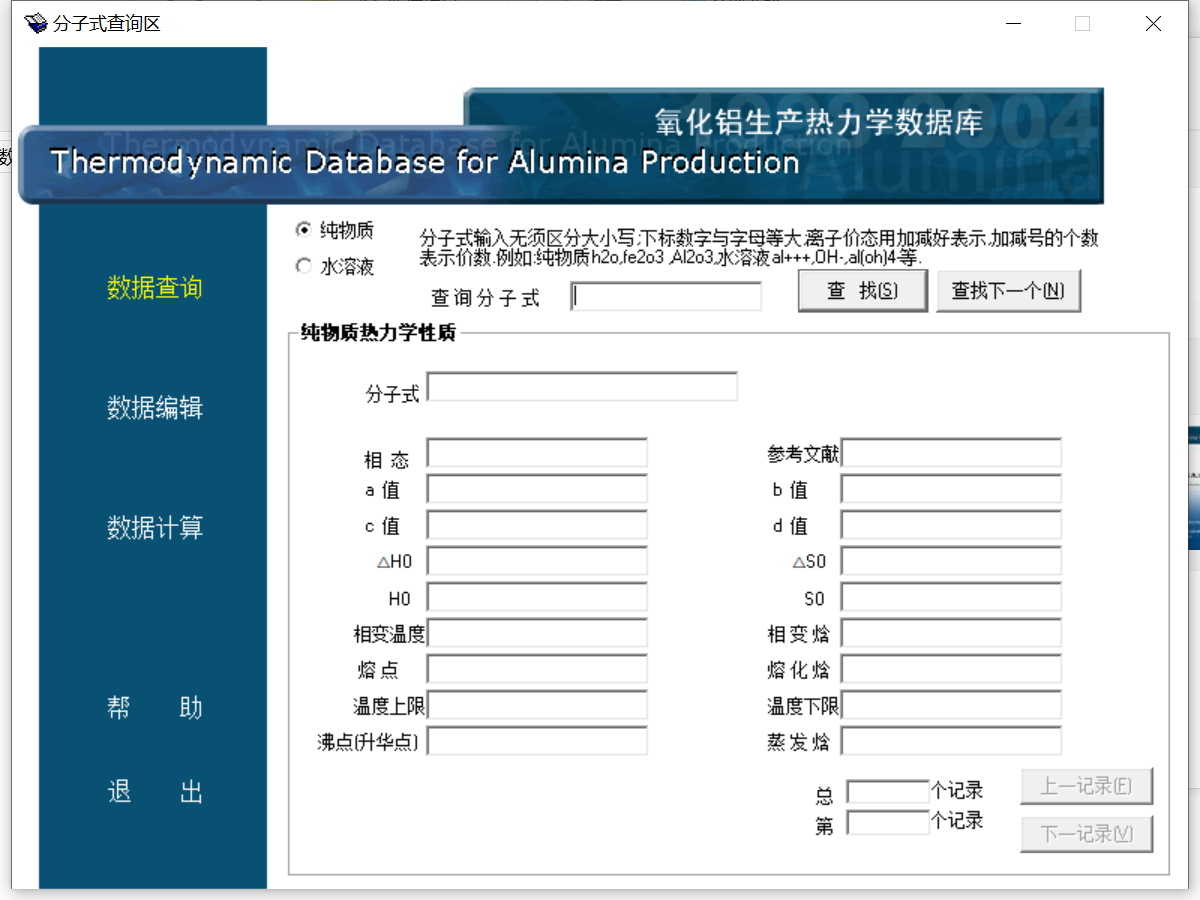Close the 分子式查询区 window
The image size is (1200, 900).
[x=1153, y=24]
